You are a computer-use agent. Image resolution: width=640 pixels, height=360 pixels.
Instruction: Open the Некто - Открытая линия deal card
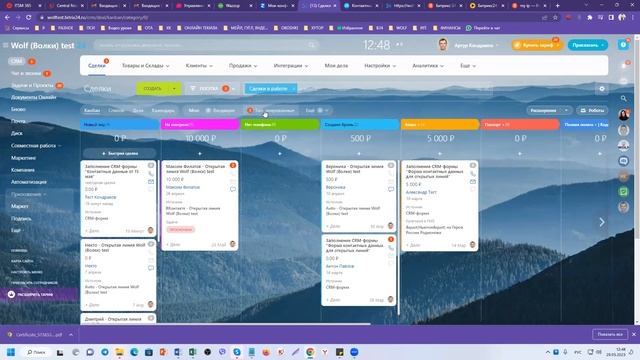tap(118, 274)
